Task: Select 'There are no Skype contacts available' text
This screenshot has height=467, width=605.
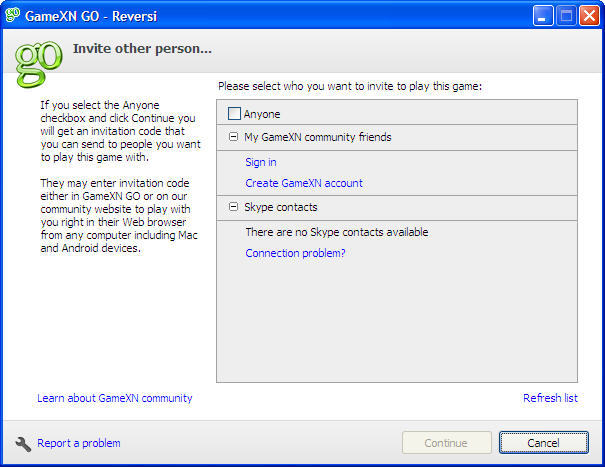Action: (x=337, y=232)
